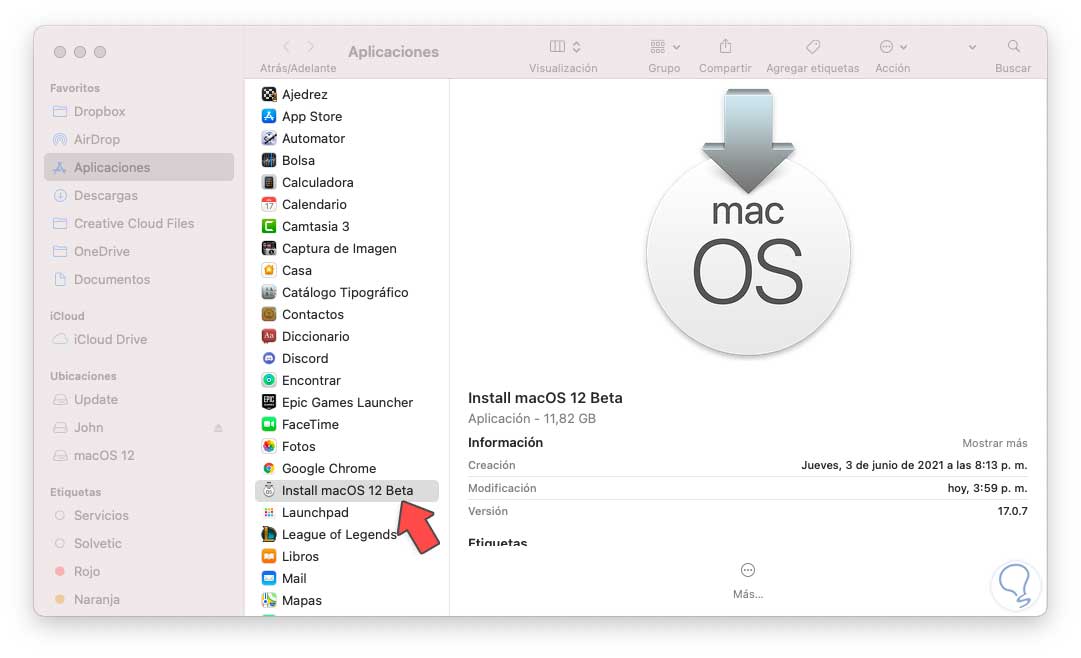1081x658 pixels.
Task: Select the Discord app icon
Action: point(269,359)
